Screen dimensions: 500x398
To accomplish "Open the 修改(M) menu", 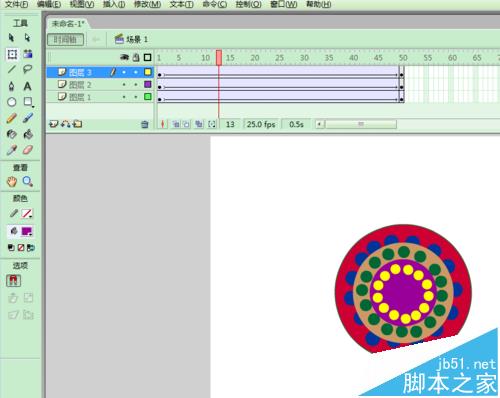I will coord(147,4).
